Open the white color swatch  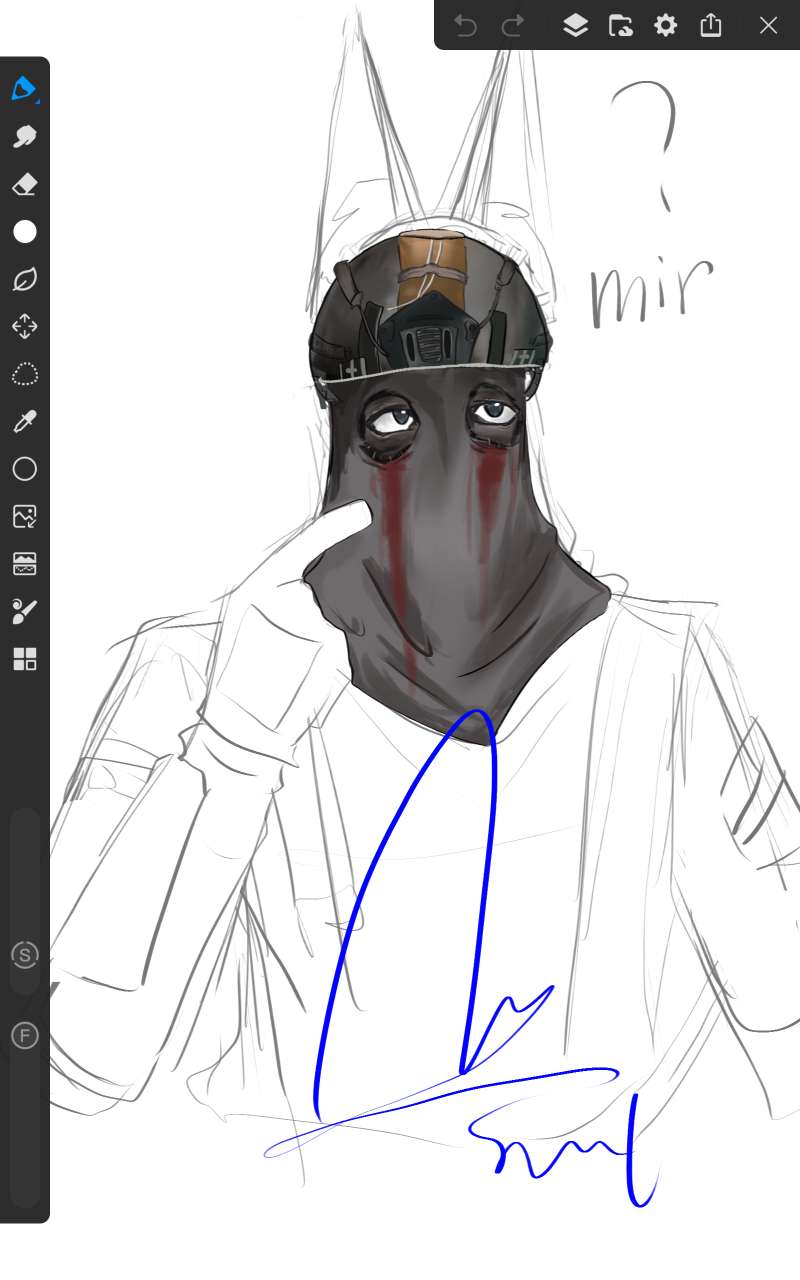tap(24, 232)
